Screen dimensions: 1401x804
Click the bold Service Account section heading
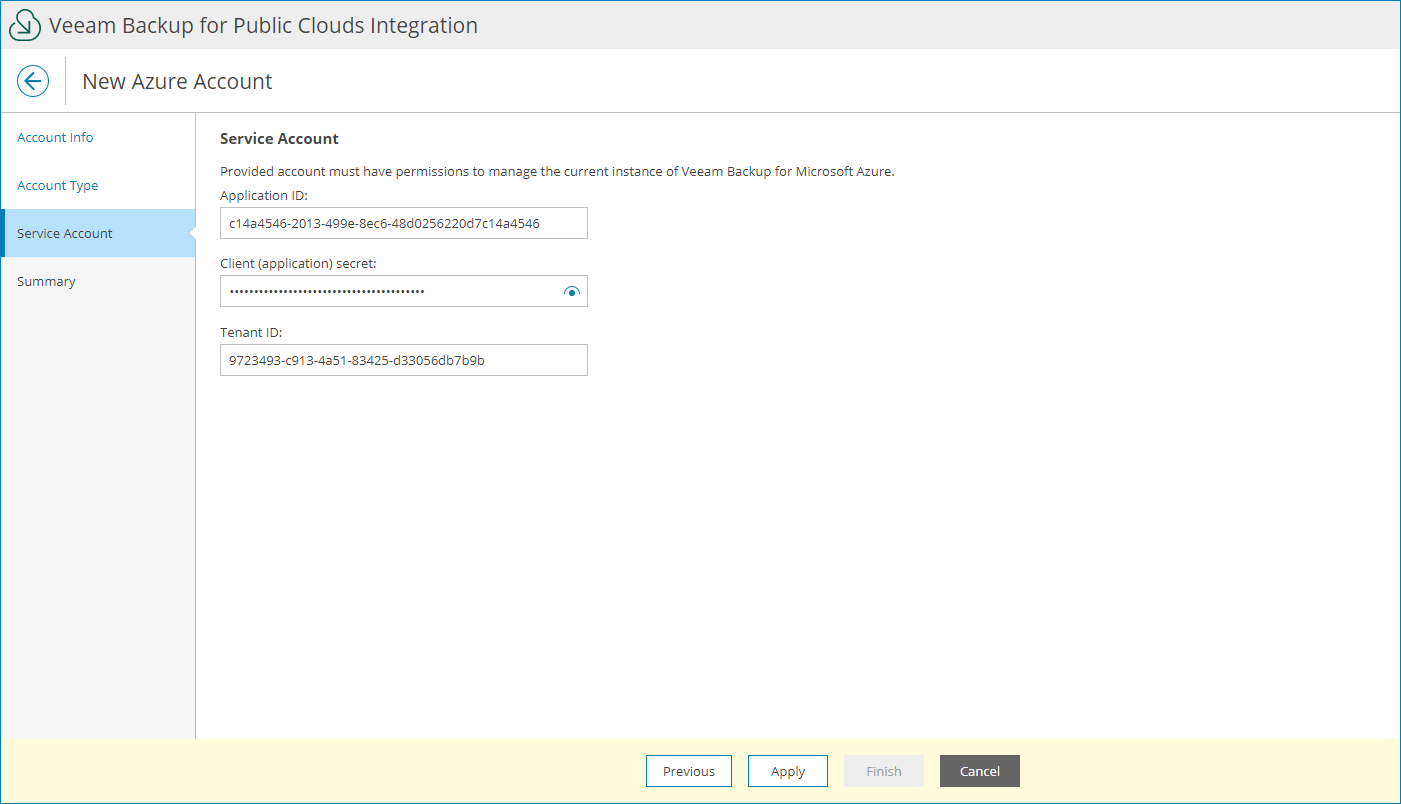(279, 139)
